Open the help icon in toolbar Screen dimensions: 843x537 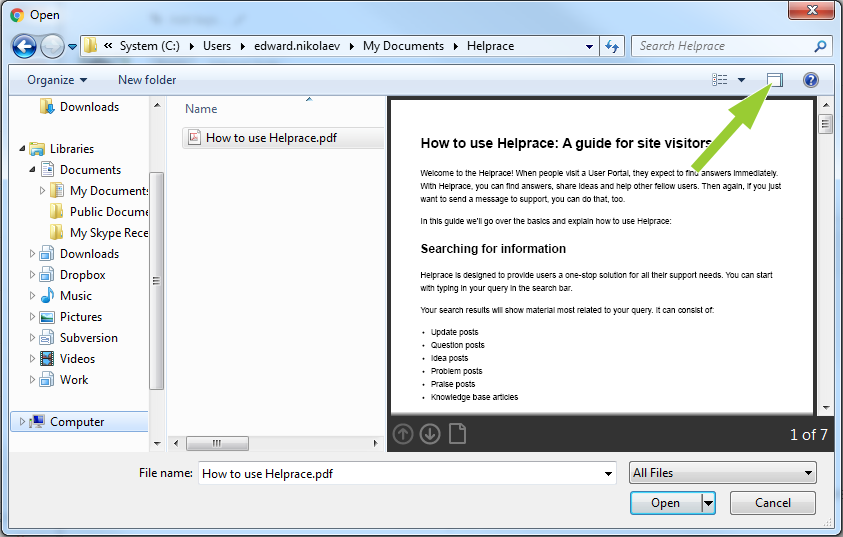coord(810,80)
